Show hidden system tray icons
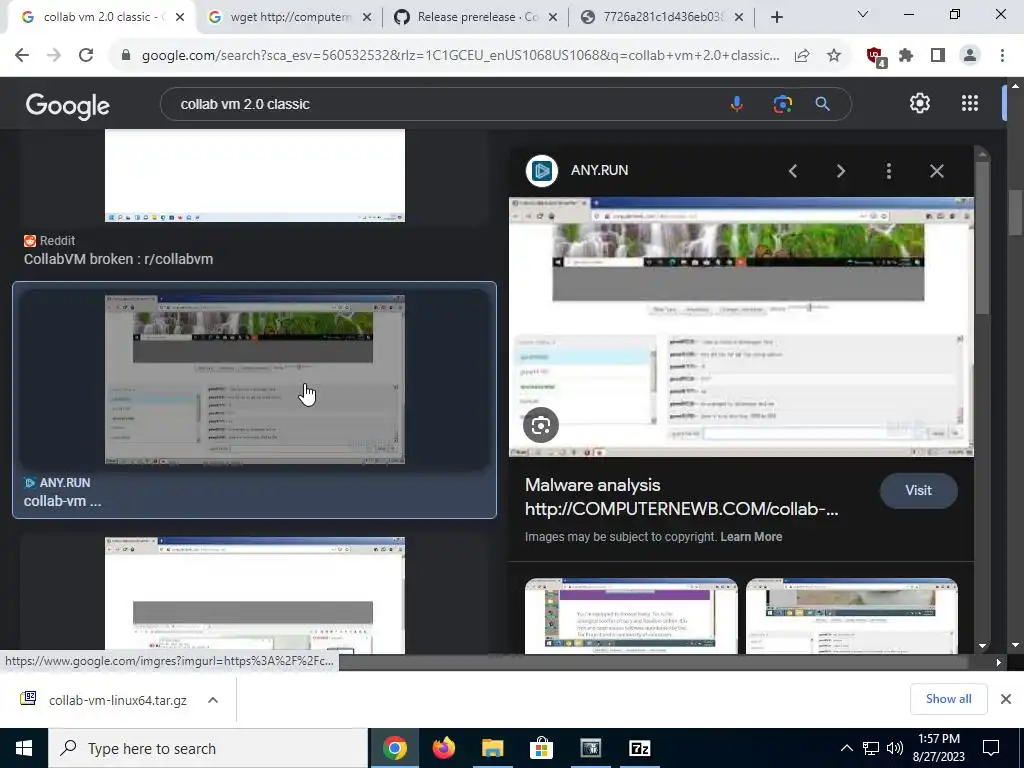This screenshot has width=1024, height=768. point(846,748)
